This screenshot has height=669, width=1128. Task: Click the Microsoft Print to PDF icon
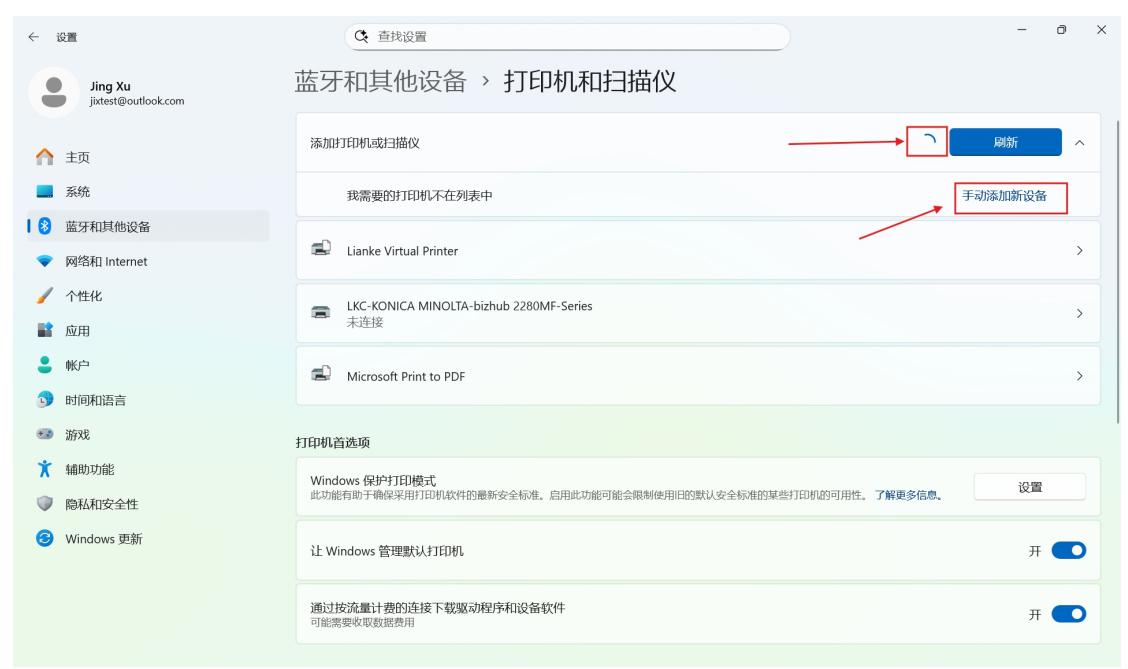point(321,374)
